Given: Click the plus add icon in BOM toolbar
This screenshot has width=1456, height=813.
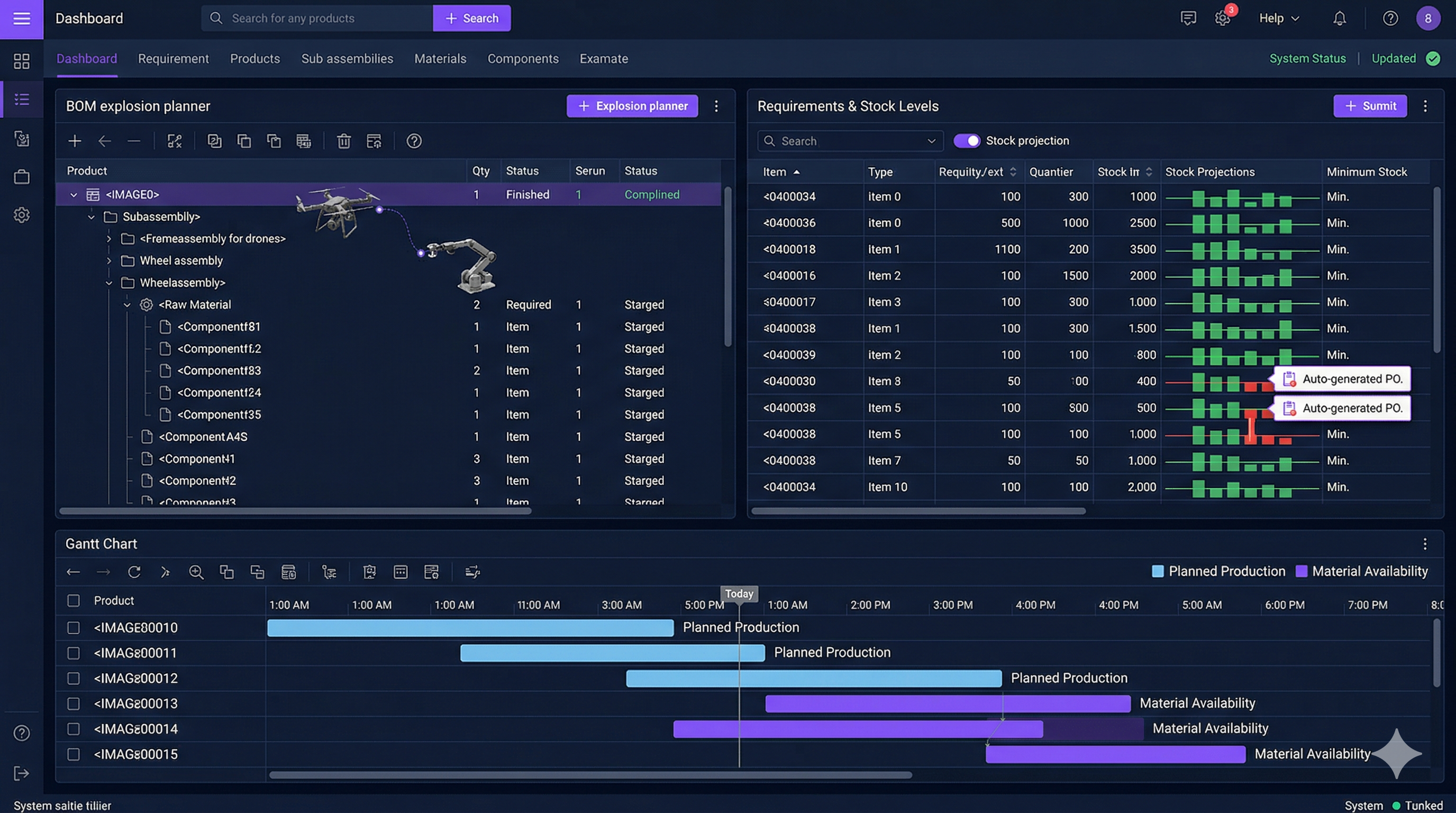Looking at the screenshot, I should coord(75,141).
